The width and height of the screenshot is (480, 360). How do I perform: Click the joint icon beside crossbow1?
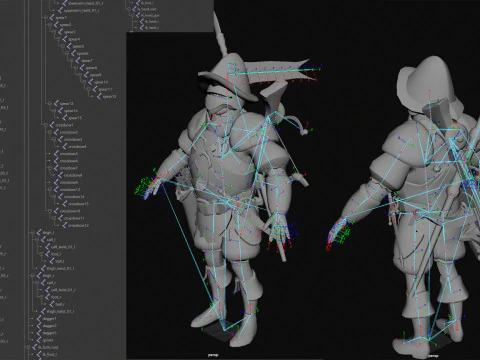coord(52,125)
